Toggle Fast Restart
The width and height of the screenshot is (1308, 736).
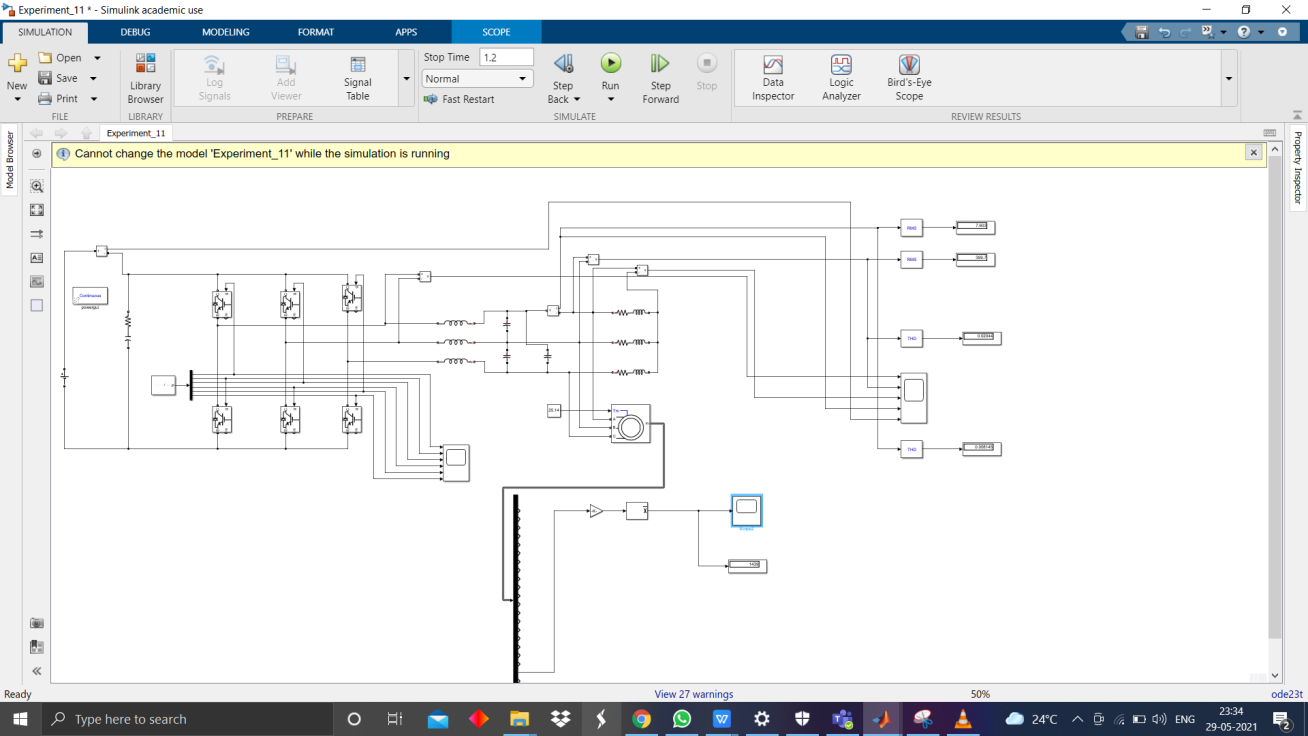pos(459,99)
